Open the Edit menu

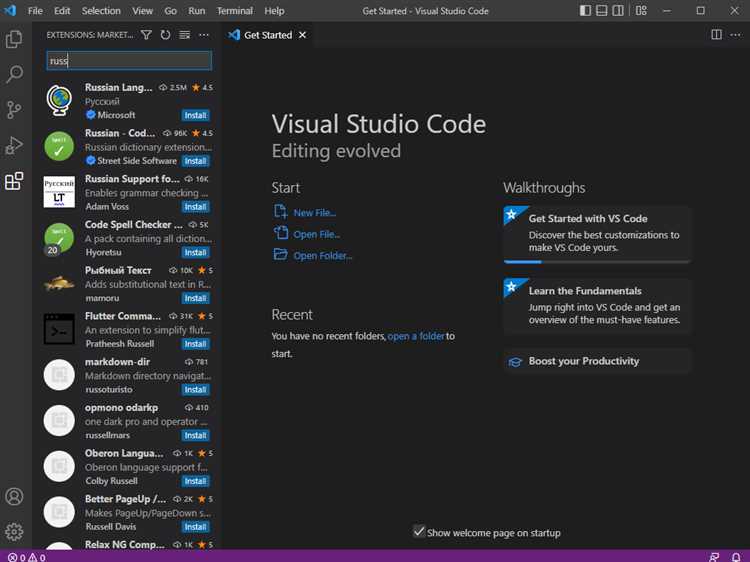tap(62, 11)
